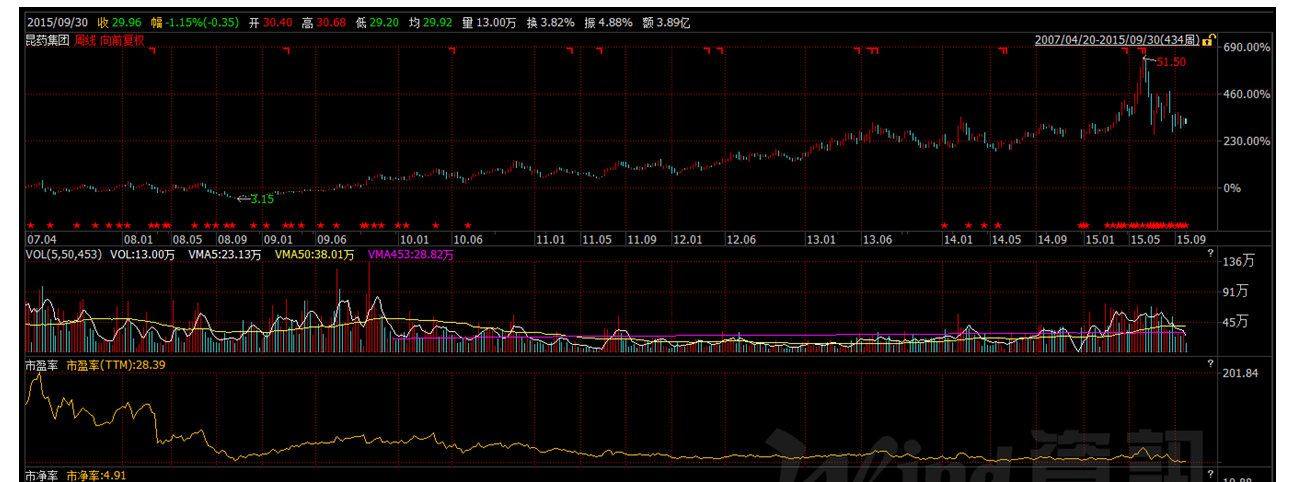Jump to 08.09 on the time axis
Image resolution: width=1306 pixels, height=482 pixels.
click(233, 240)
